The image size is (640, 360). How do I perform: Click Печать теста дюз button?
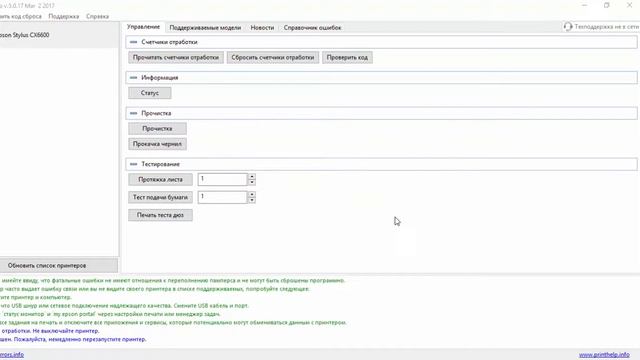pos(160,215)
